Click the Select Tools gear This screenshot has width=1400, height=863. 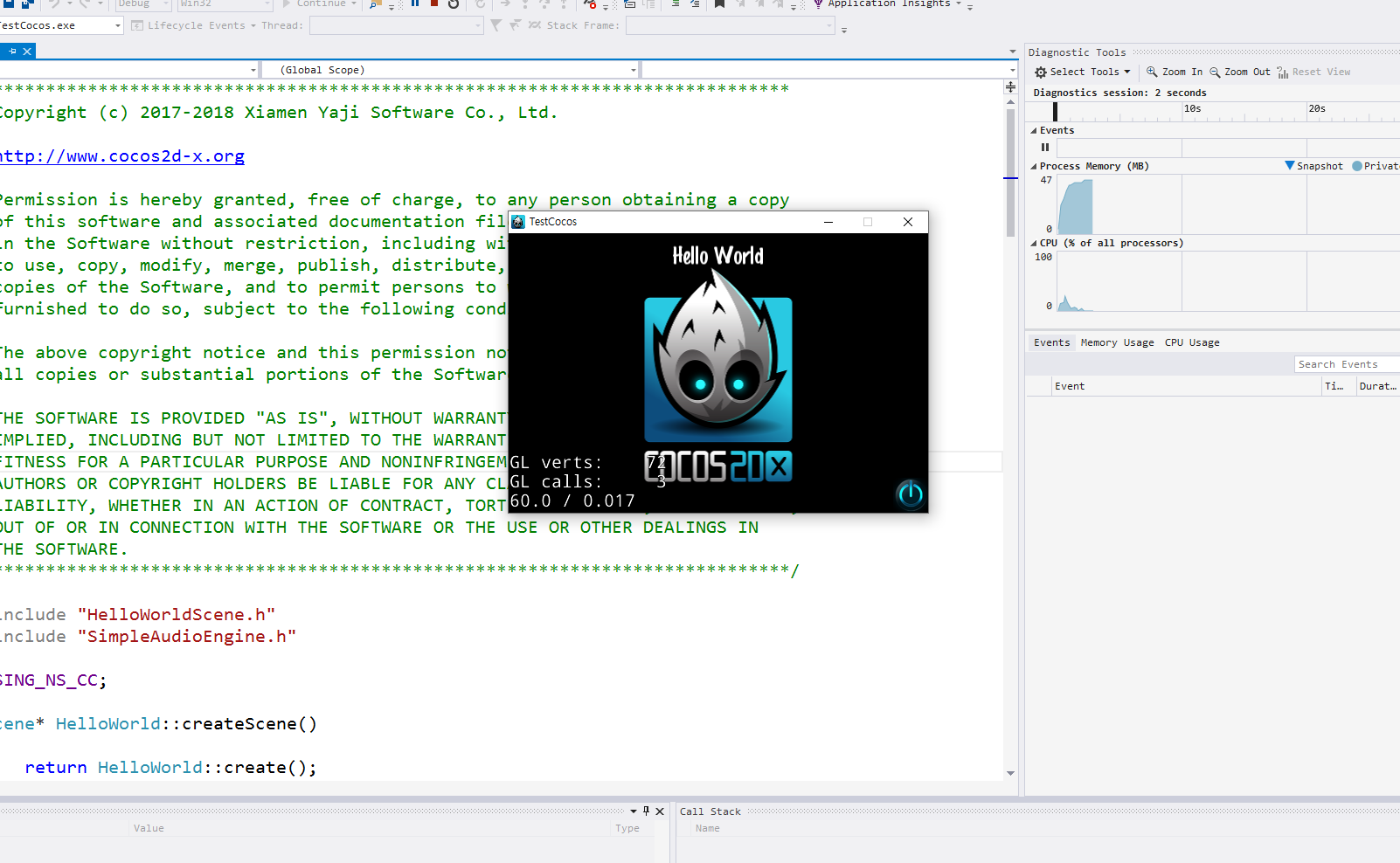coord(1041,72)
